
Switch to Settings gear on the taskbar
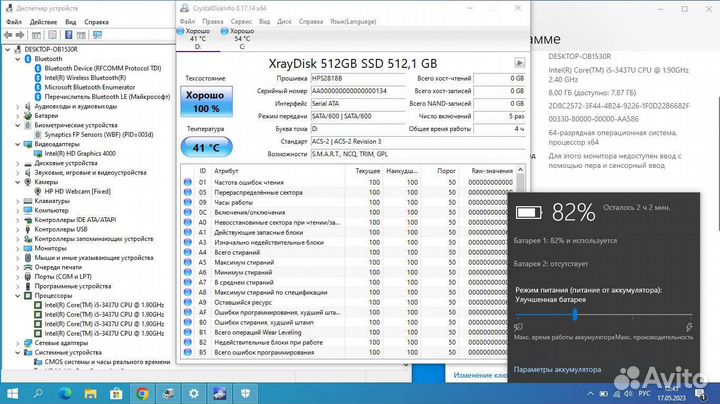pyautogui.click(x=194, y=393)
